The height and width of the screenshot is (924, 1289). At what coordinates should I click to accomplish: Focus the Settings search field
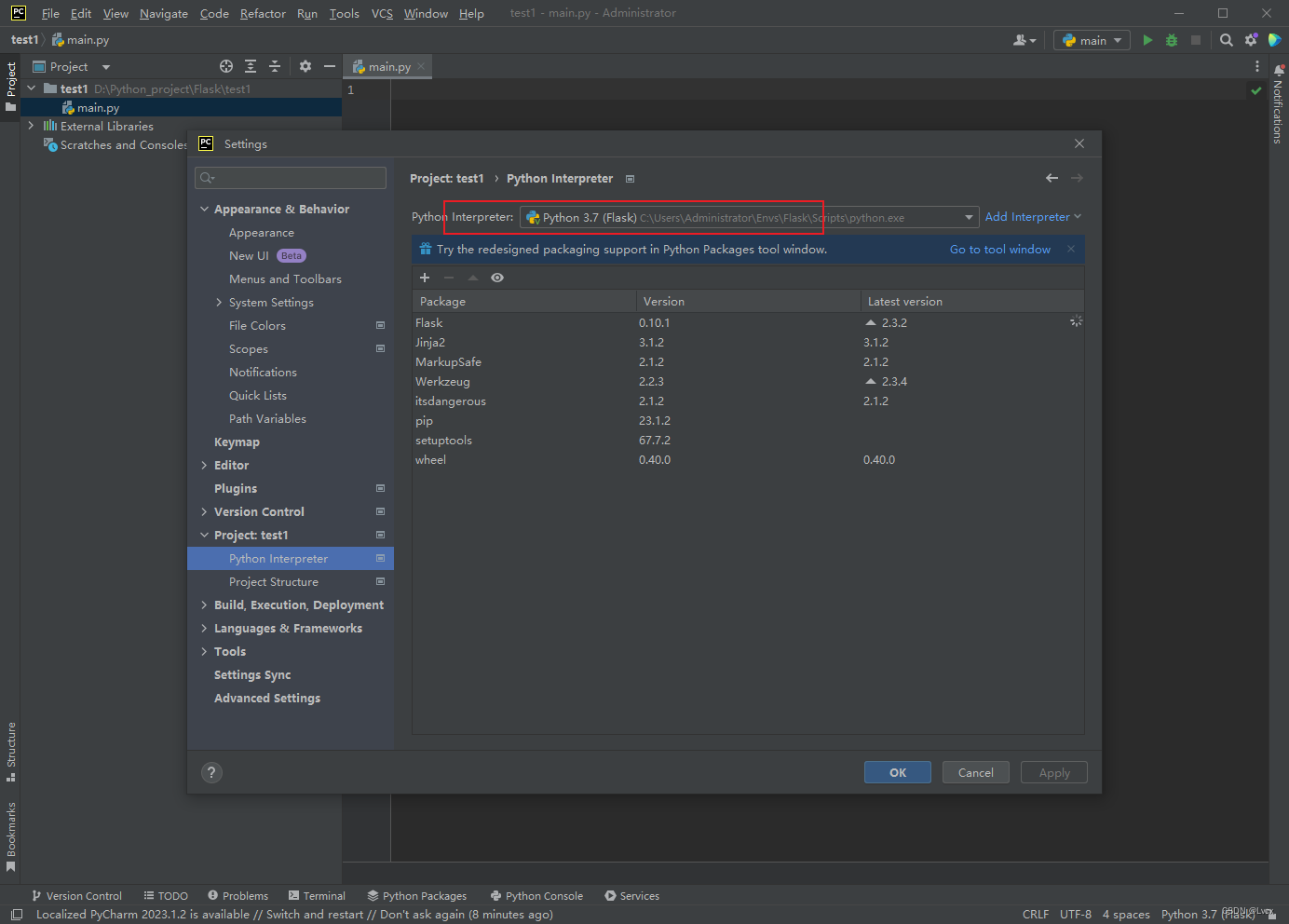(x=291, y=178)
